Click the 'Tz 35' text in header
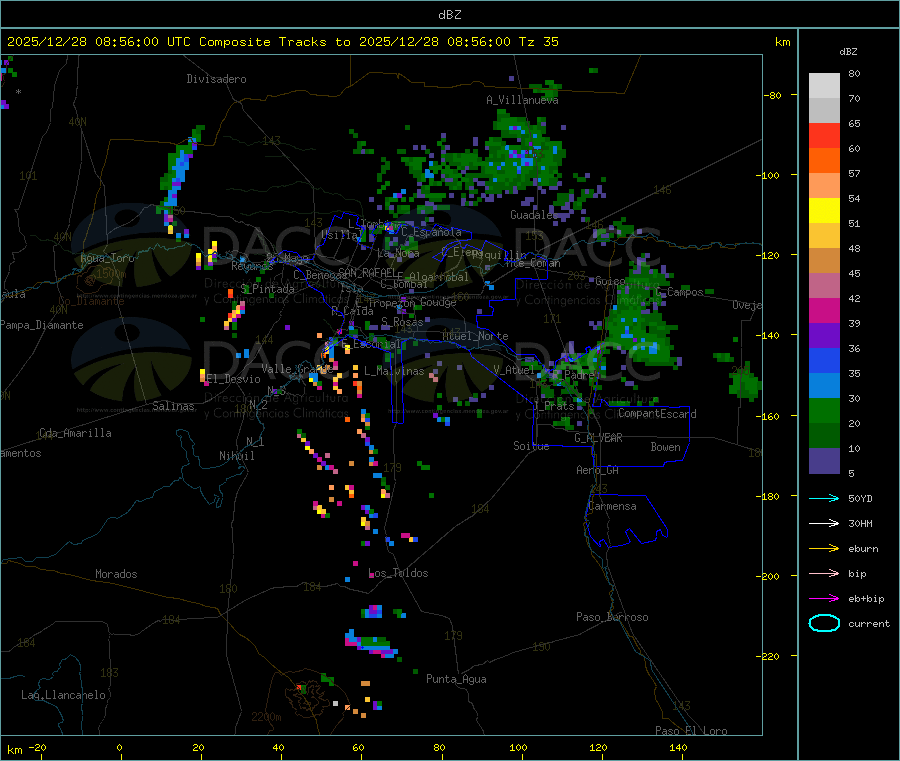900x761 pixels. tap(538, 42)
